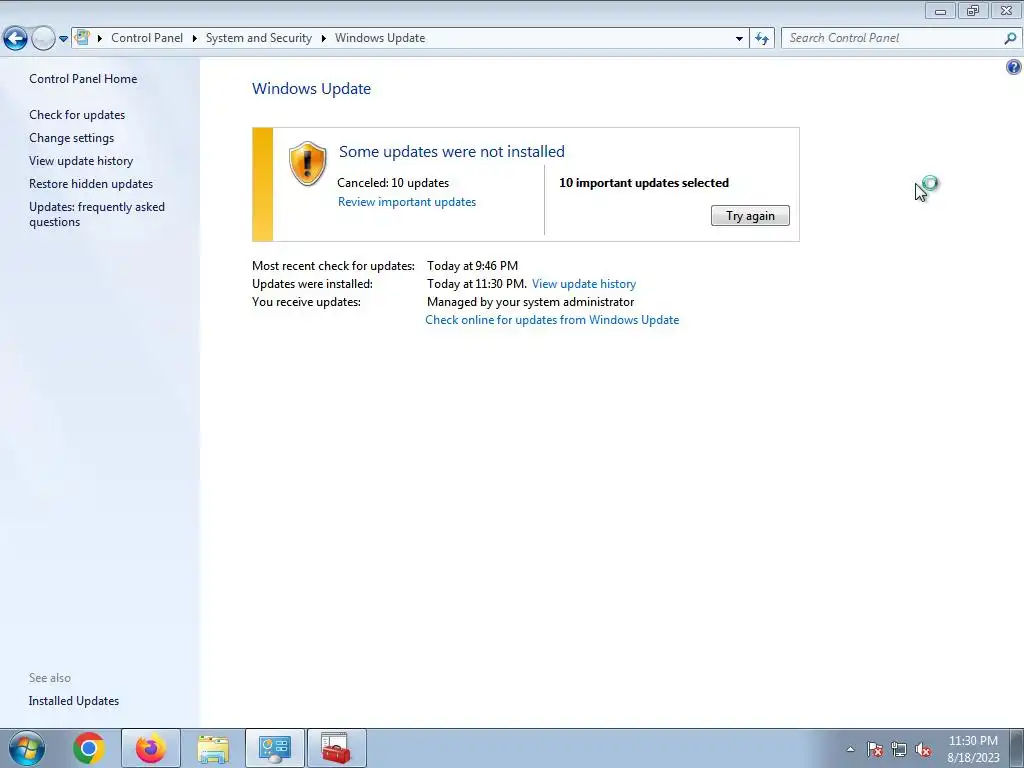Click the yellow warning shield icon
This screenshot has width=1024, height=768.
pos(308,163)
